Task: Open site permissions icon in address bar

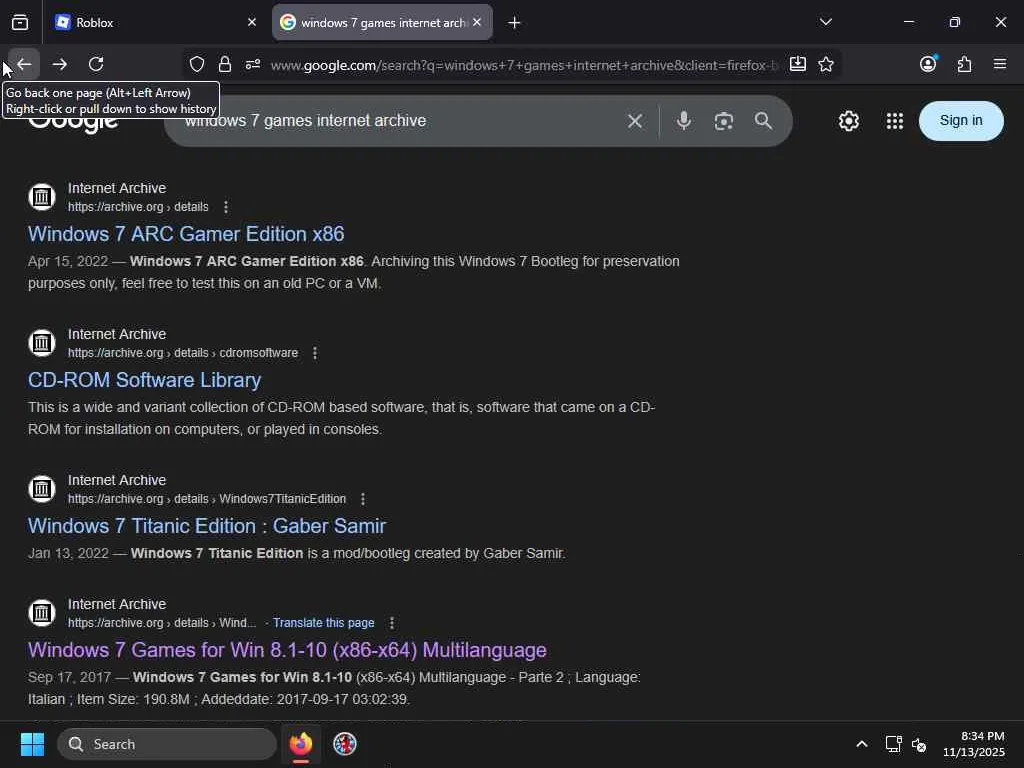Action: coord(253,64)
